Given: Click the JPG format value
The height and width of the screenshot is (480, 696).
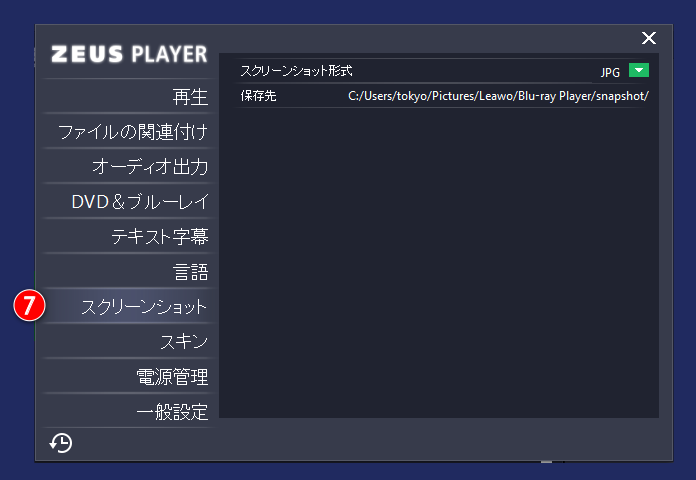Looking at the screenshot, I should tap(610, 72).
